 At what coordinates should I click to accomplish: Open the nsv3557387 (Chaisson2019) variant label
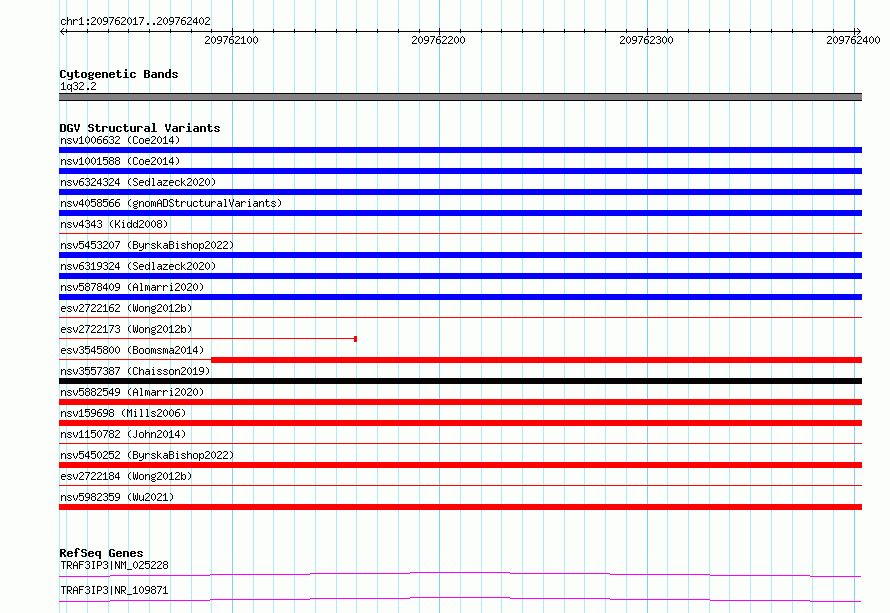[x=135, y=371]
